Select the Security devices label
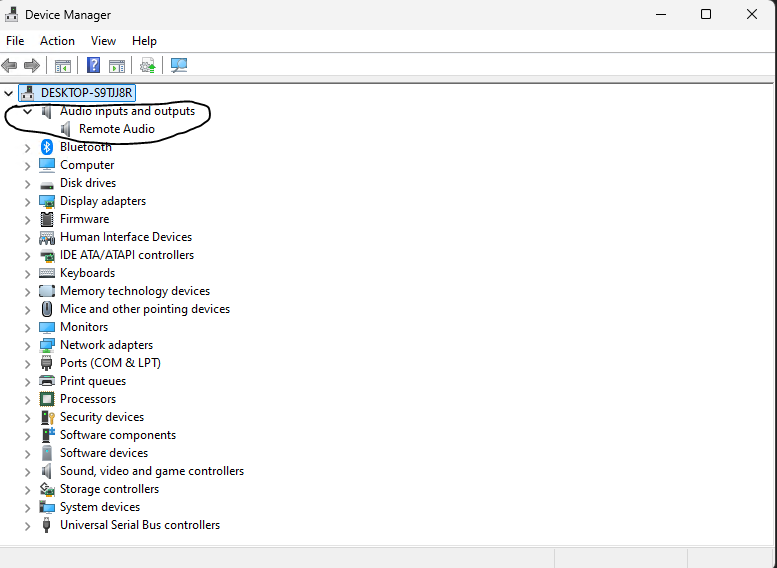Screen dimensions: 777x568 (x=102, y=417)
